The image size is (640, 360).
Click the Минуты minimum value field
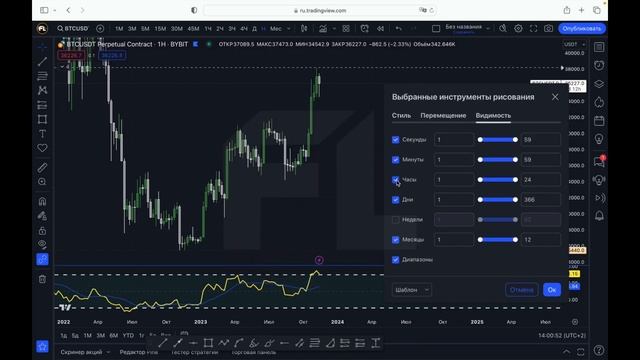(454, 160)
